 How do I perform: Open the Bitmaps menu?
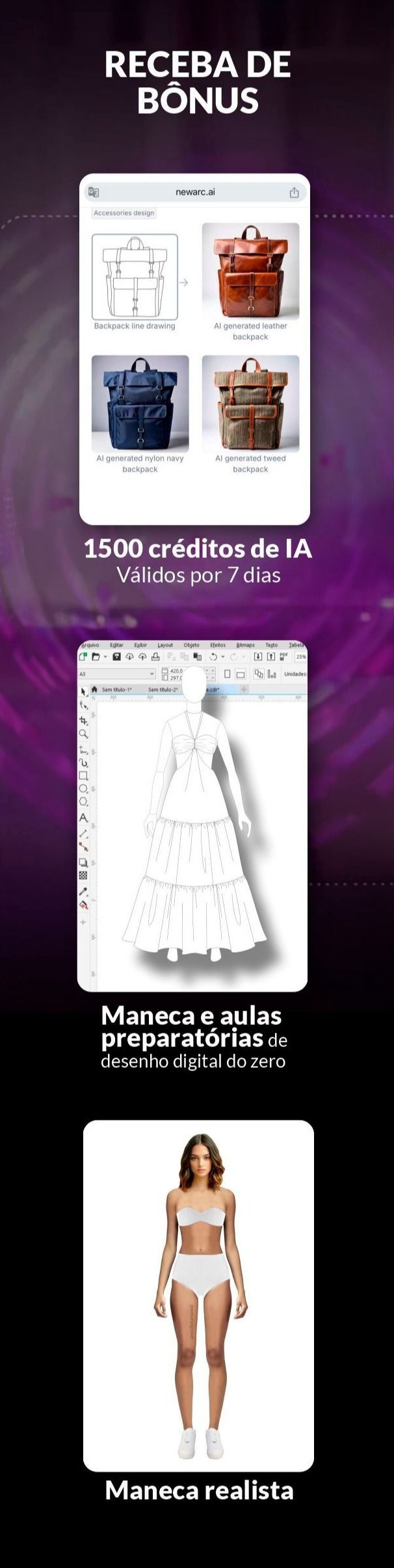pyautogui.click(x=245, y=645)
